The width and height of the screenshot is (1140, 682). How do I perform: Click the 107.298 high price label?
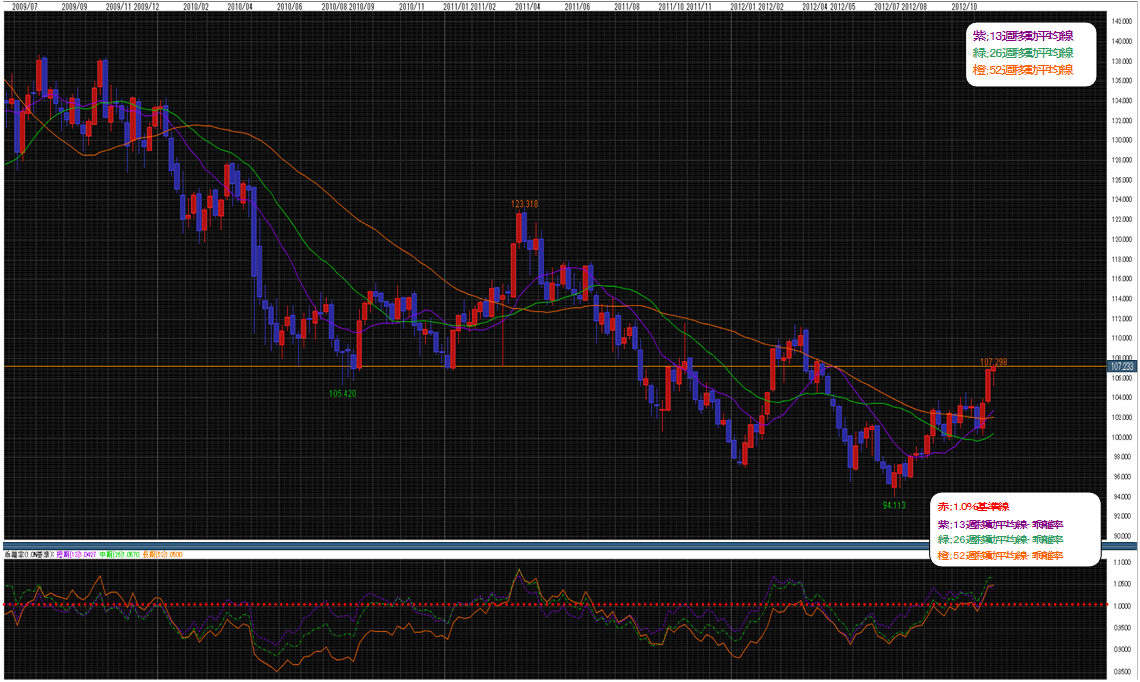click(x=992, y=362)
